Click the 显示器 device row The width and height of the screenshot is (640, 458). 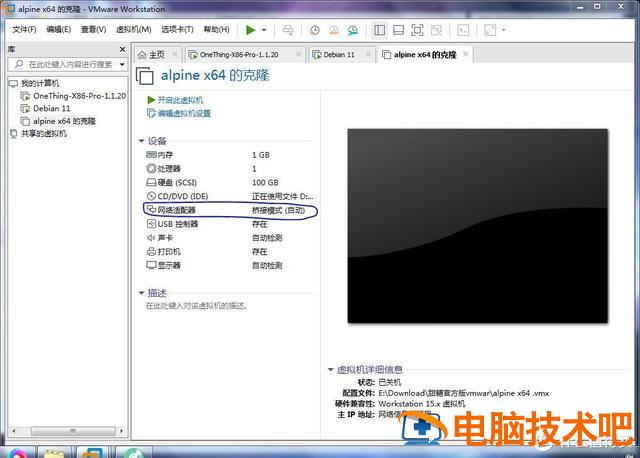tap(231, 265)
